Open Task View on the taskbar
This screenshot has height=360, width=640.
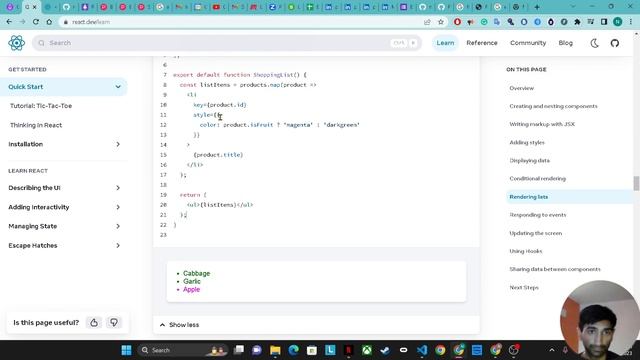point(239,350)
